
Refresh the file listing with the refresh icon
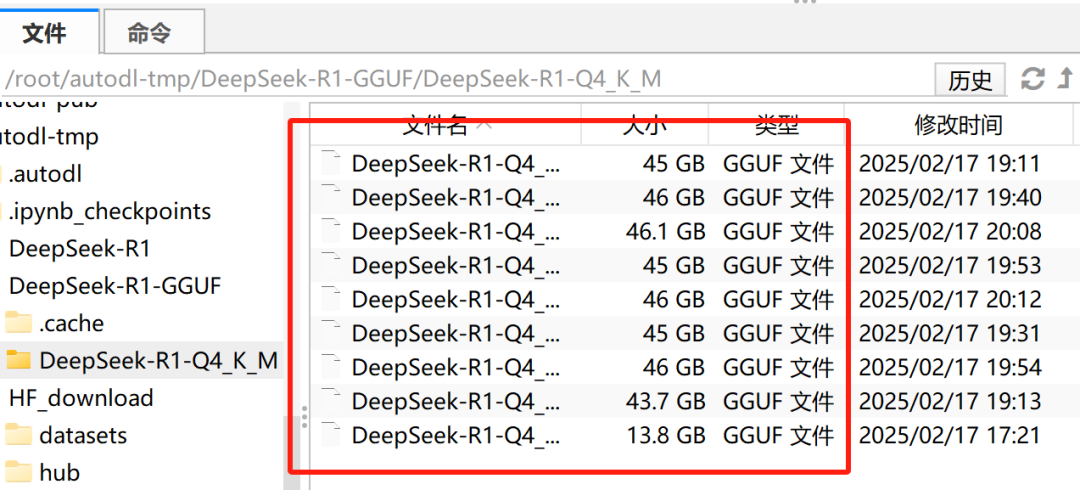[x=1032, y=78]
